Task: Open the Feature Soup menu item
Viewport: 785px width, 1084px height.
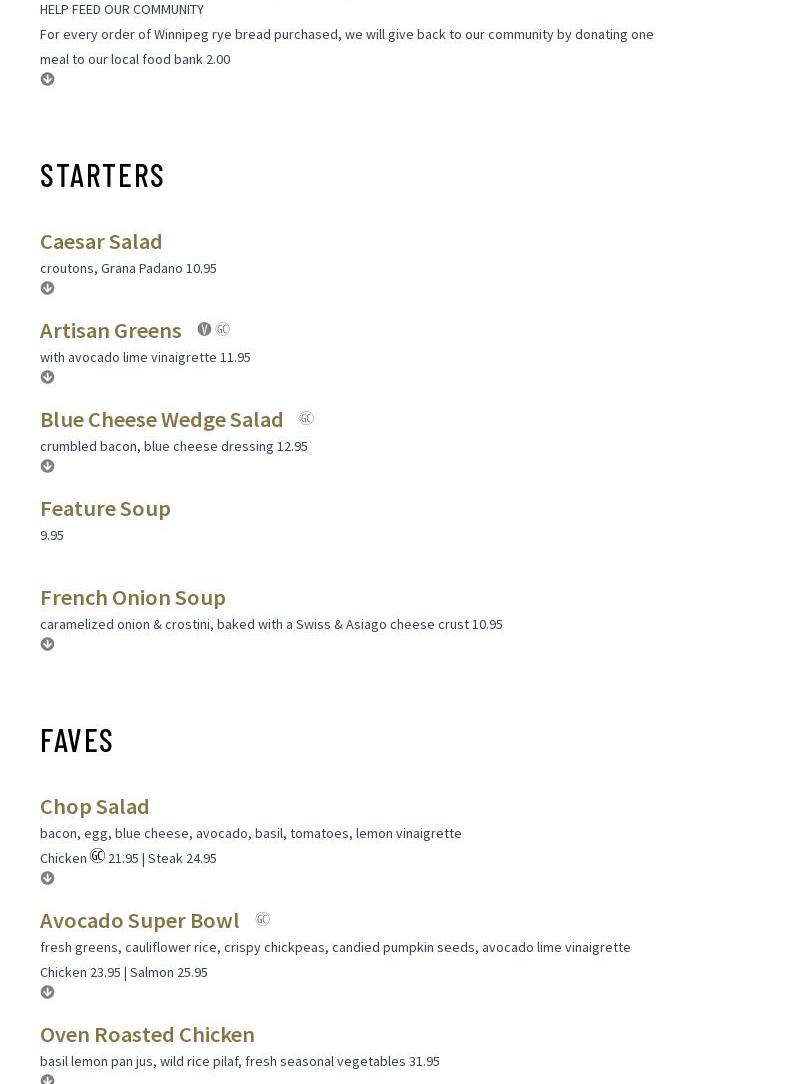Action: pos(105,508)
